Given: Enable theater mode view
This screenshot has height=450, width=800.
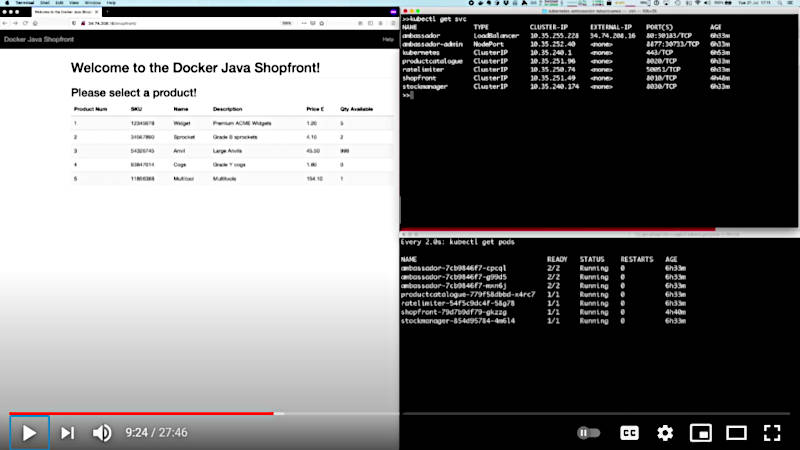Looking at the screenshot, I should (736, 433).
